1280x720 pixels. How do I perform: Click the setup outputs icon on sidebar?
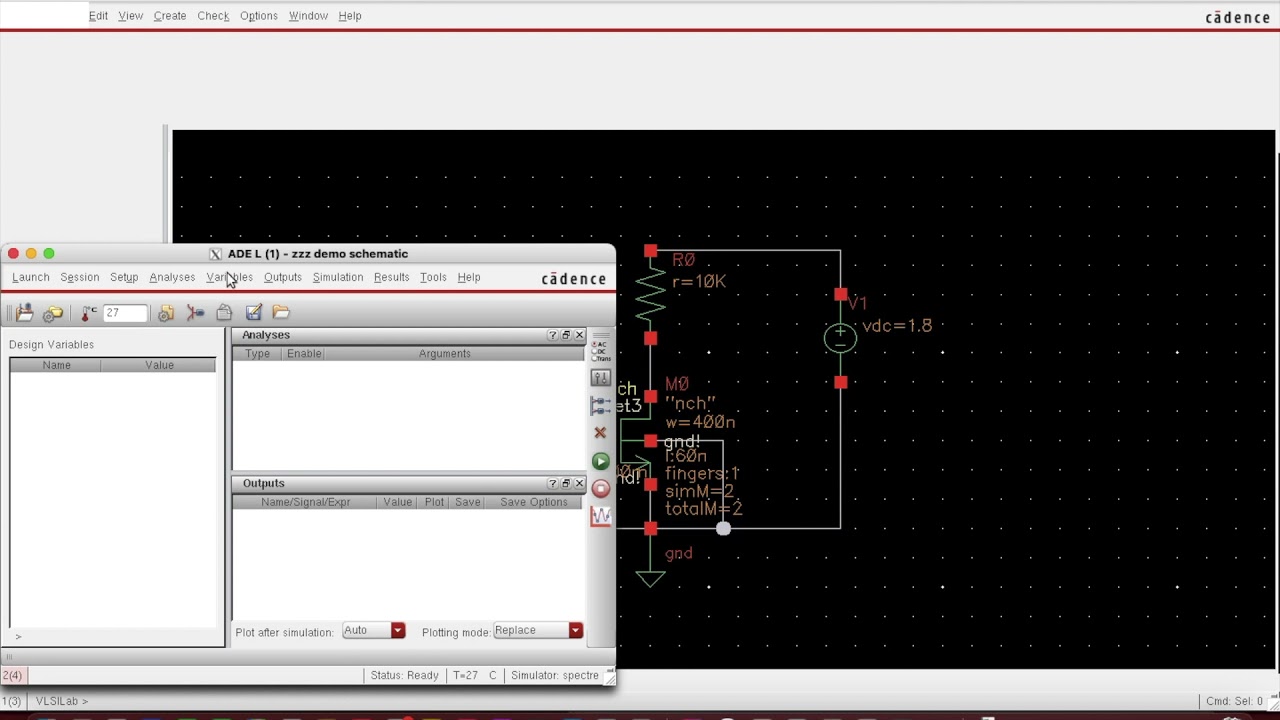[600, 405]
